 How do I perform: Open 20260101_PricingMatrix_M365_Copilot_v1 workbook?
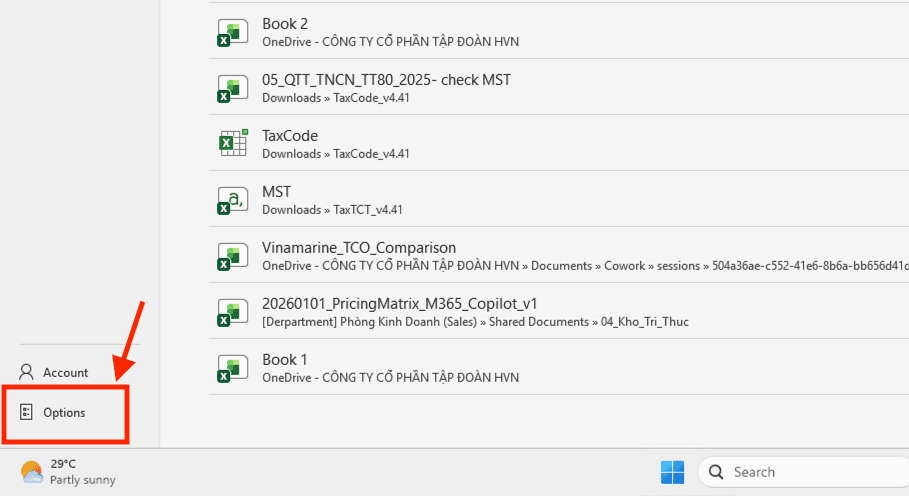(399, 304)
